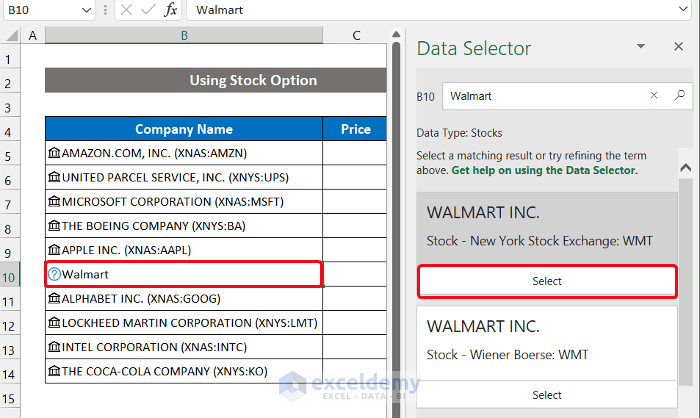The height and width of the screenshot is (418, 700).
Task: Open the Data Selector help link
Action: (x=544, y=170)
